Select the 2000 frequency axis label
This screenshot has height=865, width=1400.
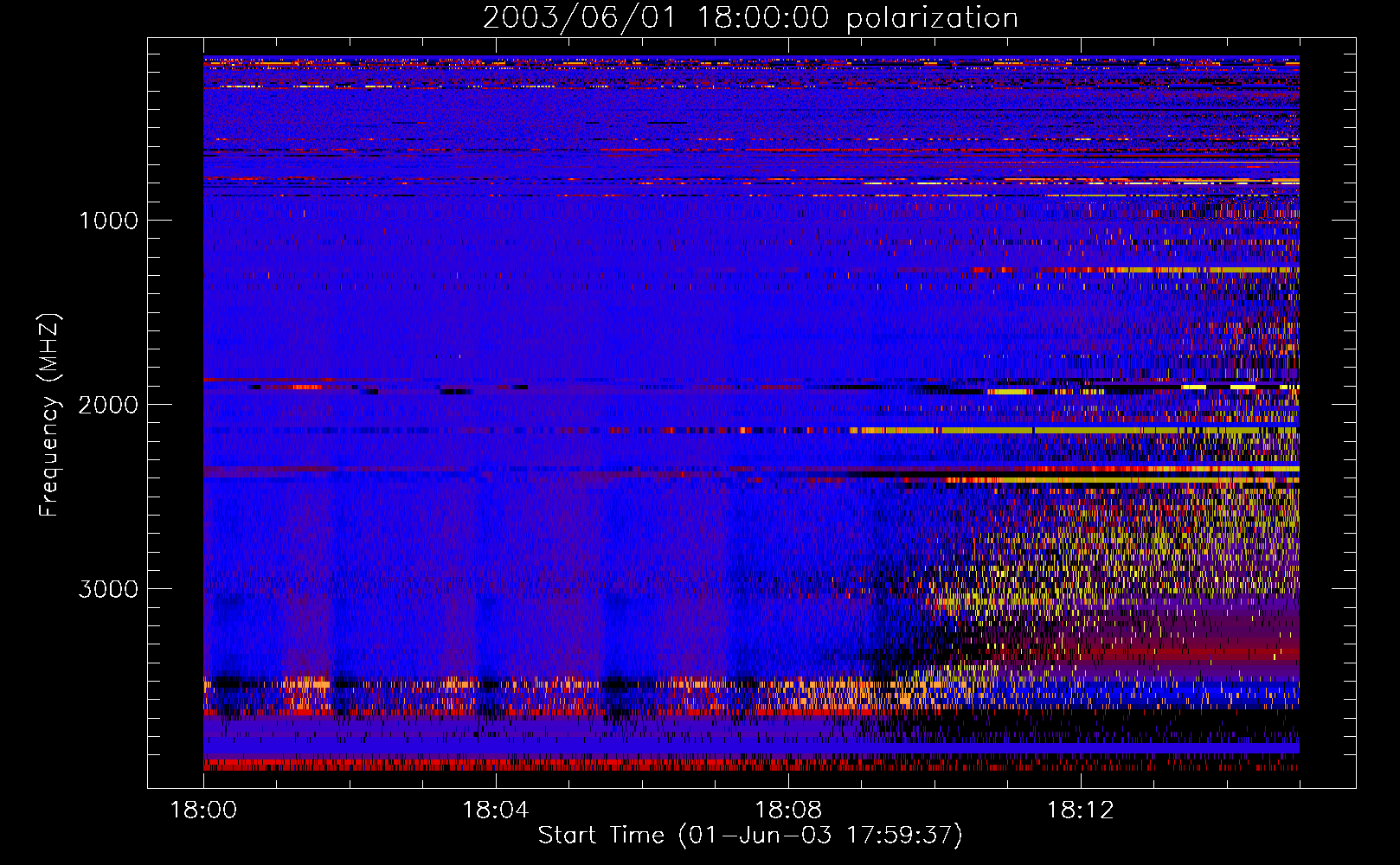108,405
